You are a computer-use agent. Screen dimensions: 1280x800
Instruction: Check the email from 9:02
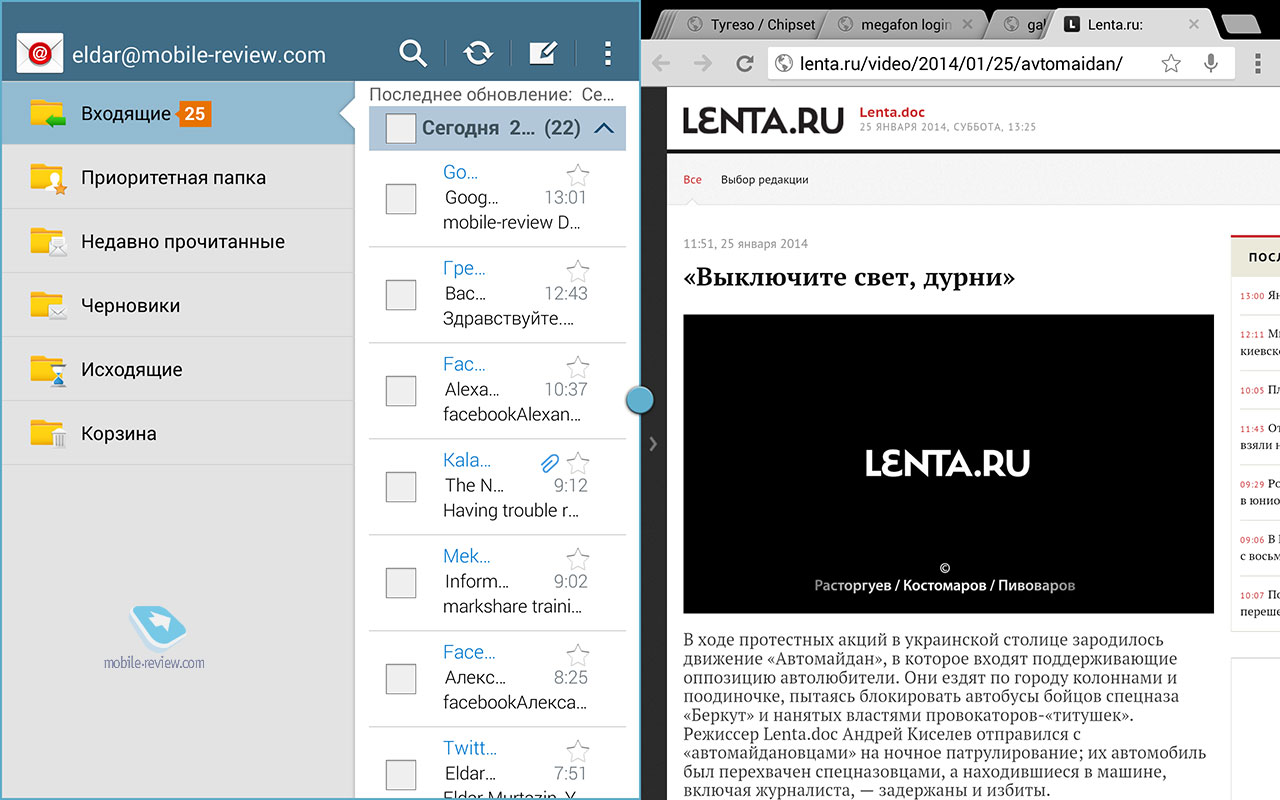401,583
